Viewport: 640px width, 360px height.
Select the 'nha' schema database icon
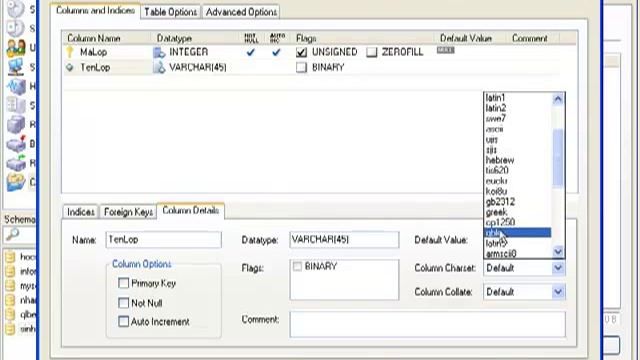(x=11, y=300)
